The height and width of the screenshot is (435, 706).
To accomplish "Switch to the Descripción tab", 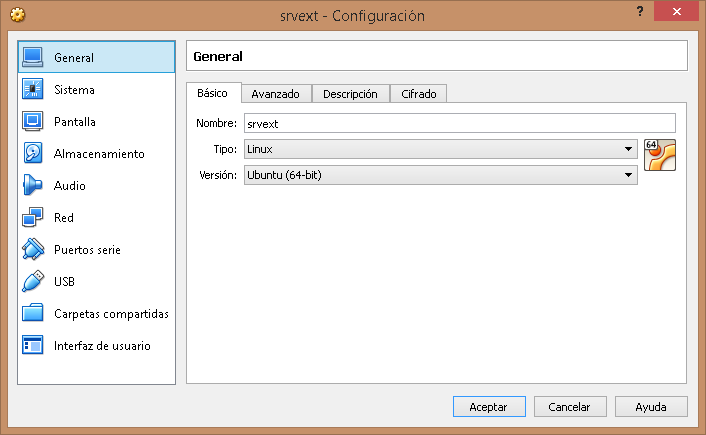I will tap(350, 94).
